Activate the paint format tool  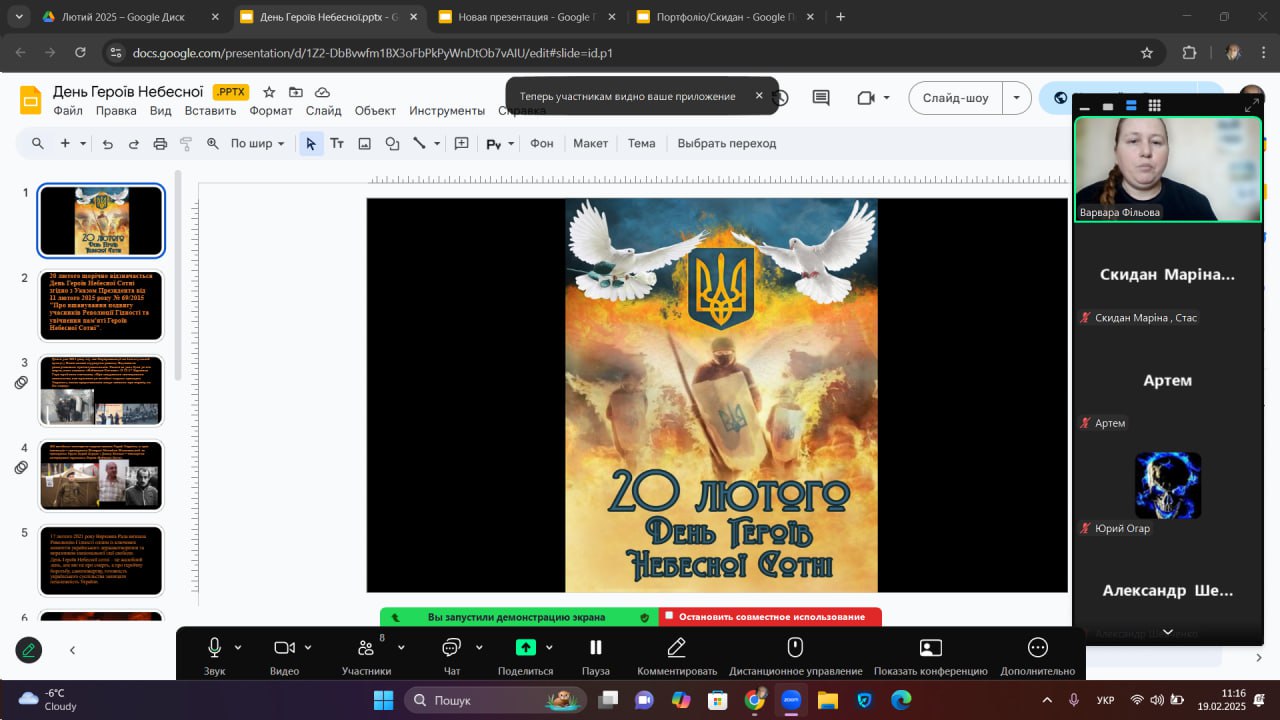186,144
